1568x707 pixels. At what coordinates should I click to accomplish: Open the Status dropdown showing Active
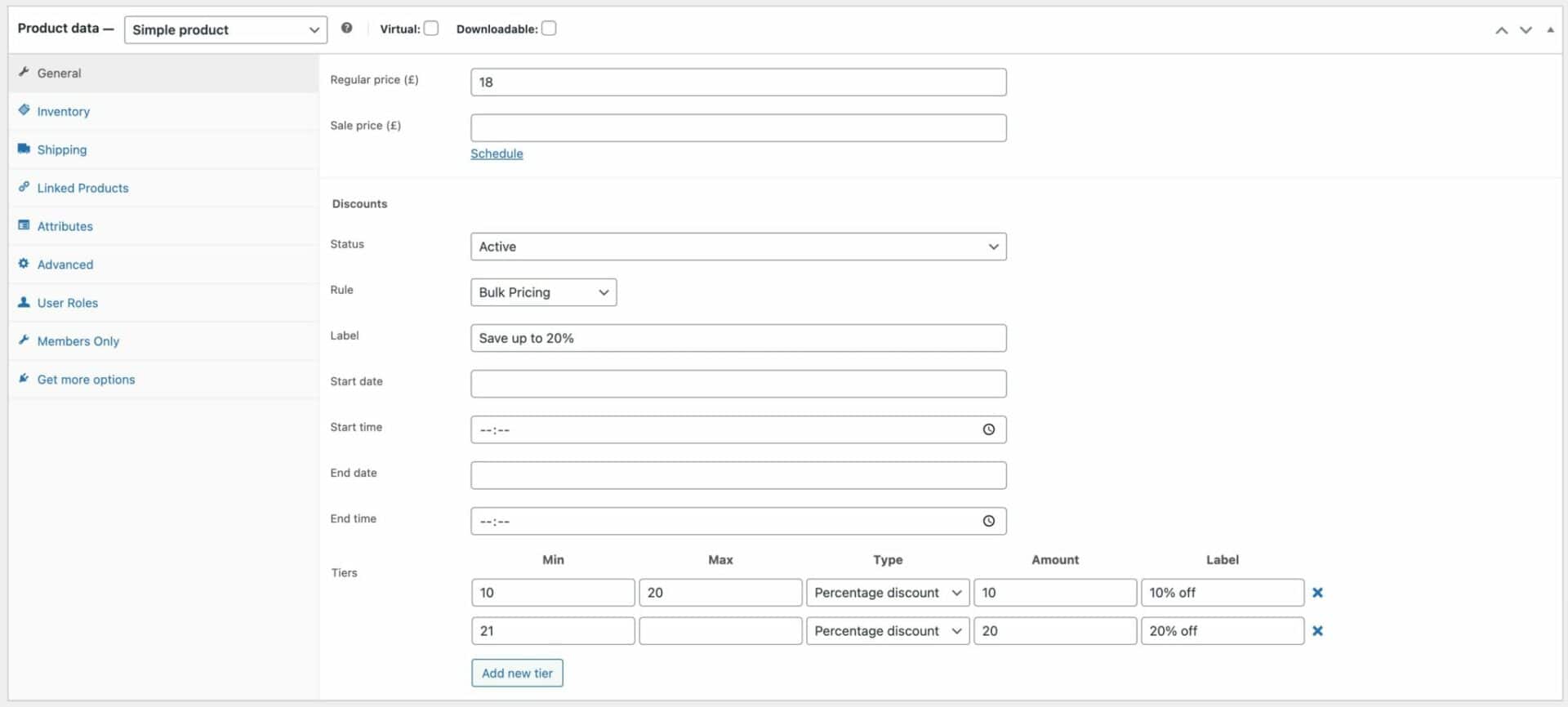738,247
